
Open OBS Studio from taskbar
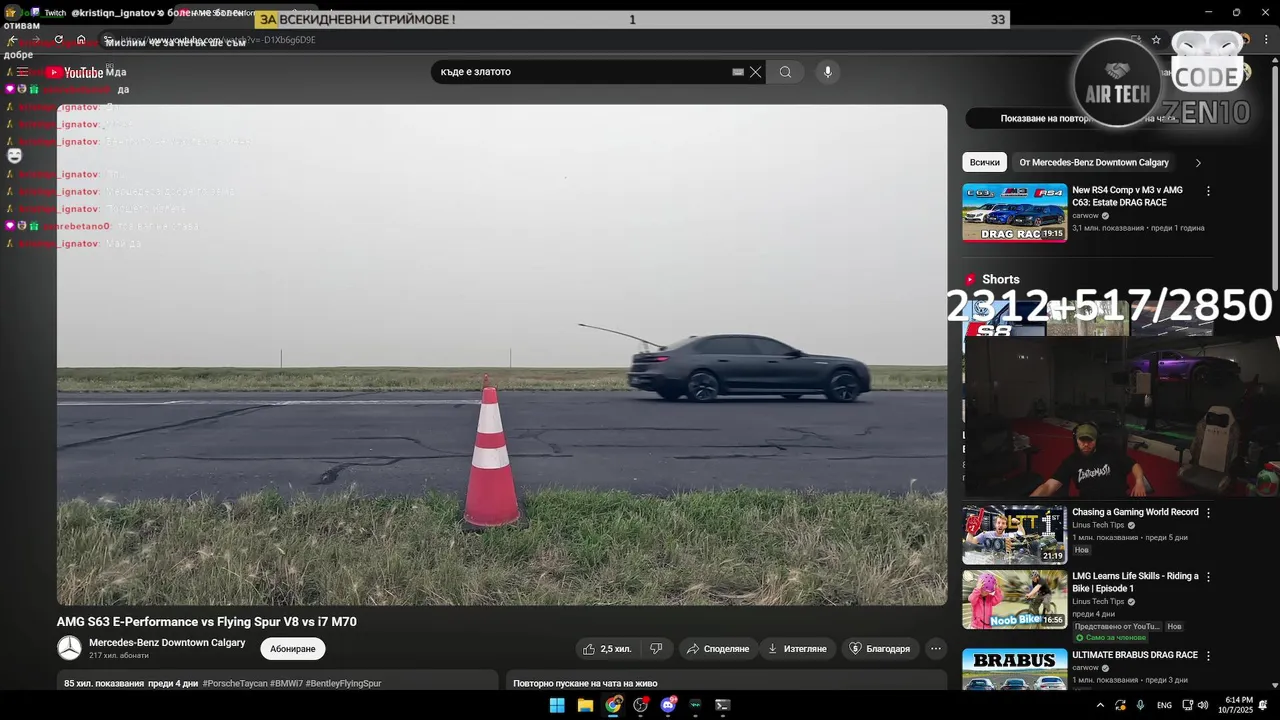[x=641, y=705]
